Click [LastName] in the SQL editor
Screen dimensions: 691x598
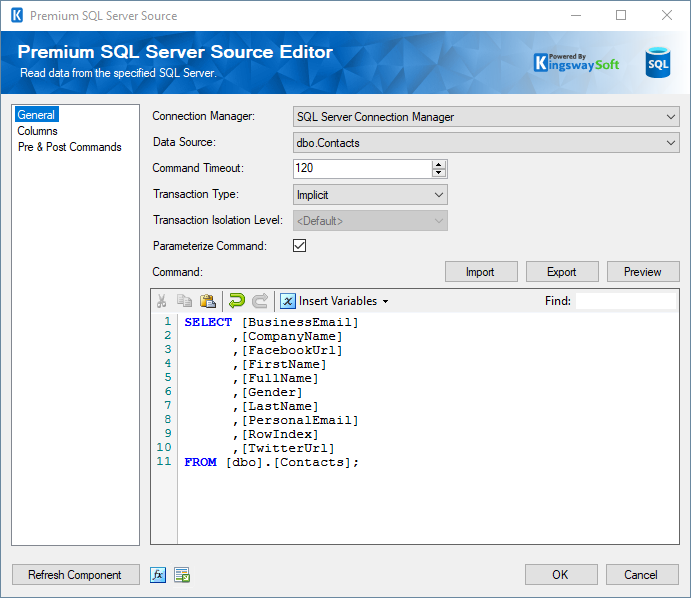pos(280,407)
